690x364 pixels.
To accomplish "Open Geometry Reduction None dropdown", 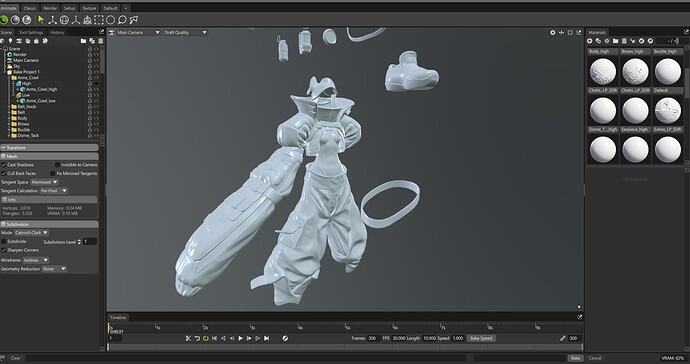I will pyautogui.click(x=55, y=268).
